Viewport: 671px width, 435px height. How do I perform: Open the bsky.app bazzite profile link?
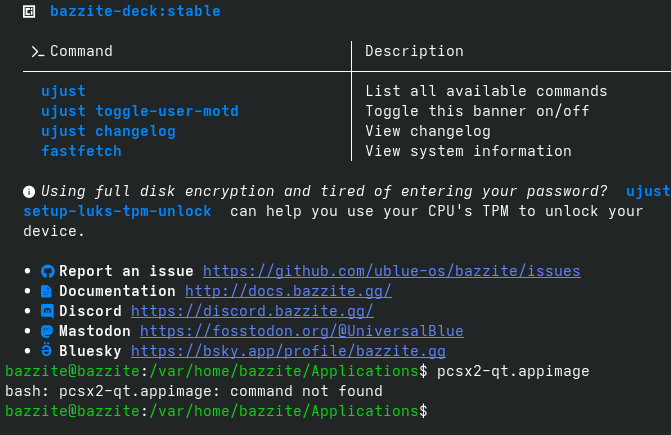[288, 351]
